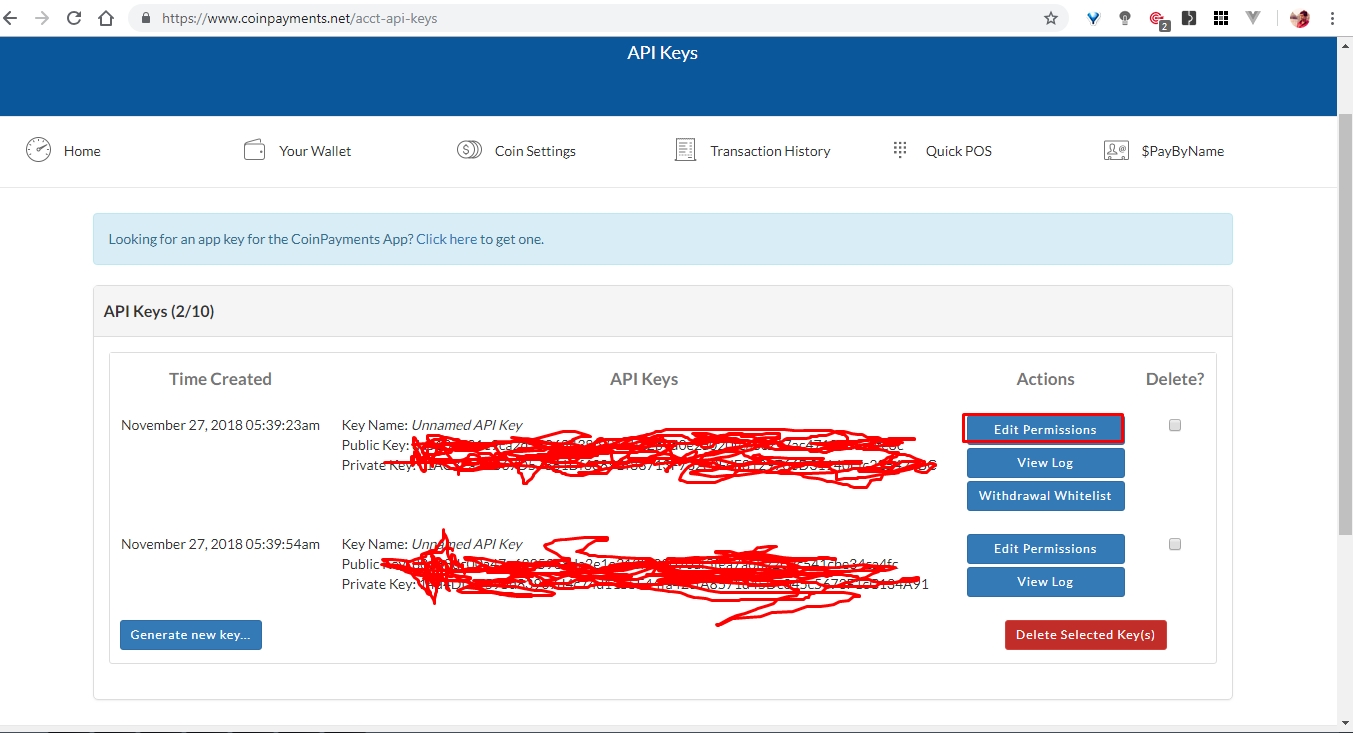
Task: Follow the 'Click here' app key link
Action: (446, 239)
